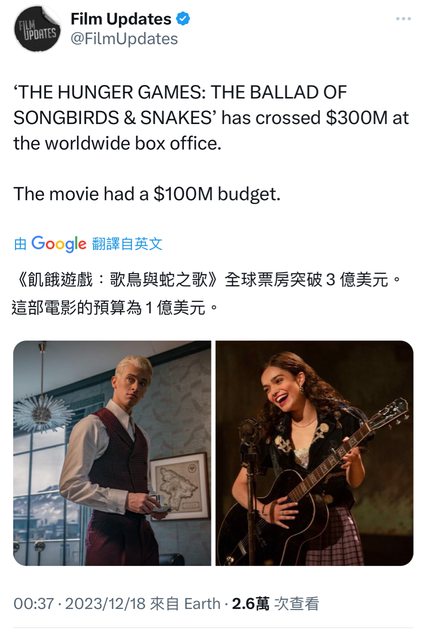
Task: Open the left photo of blond man
Action: coord(112,453)
